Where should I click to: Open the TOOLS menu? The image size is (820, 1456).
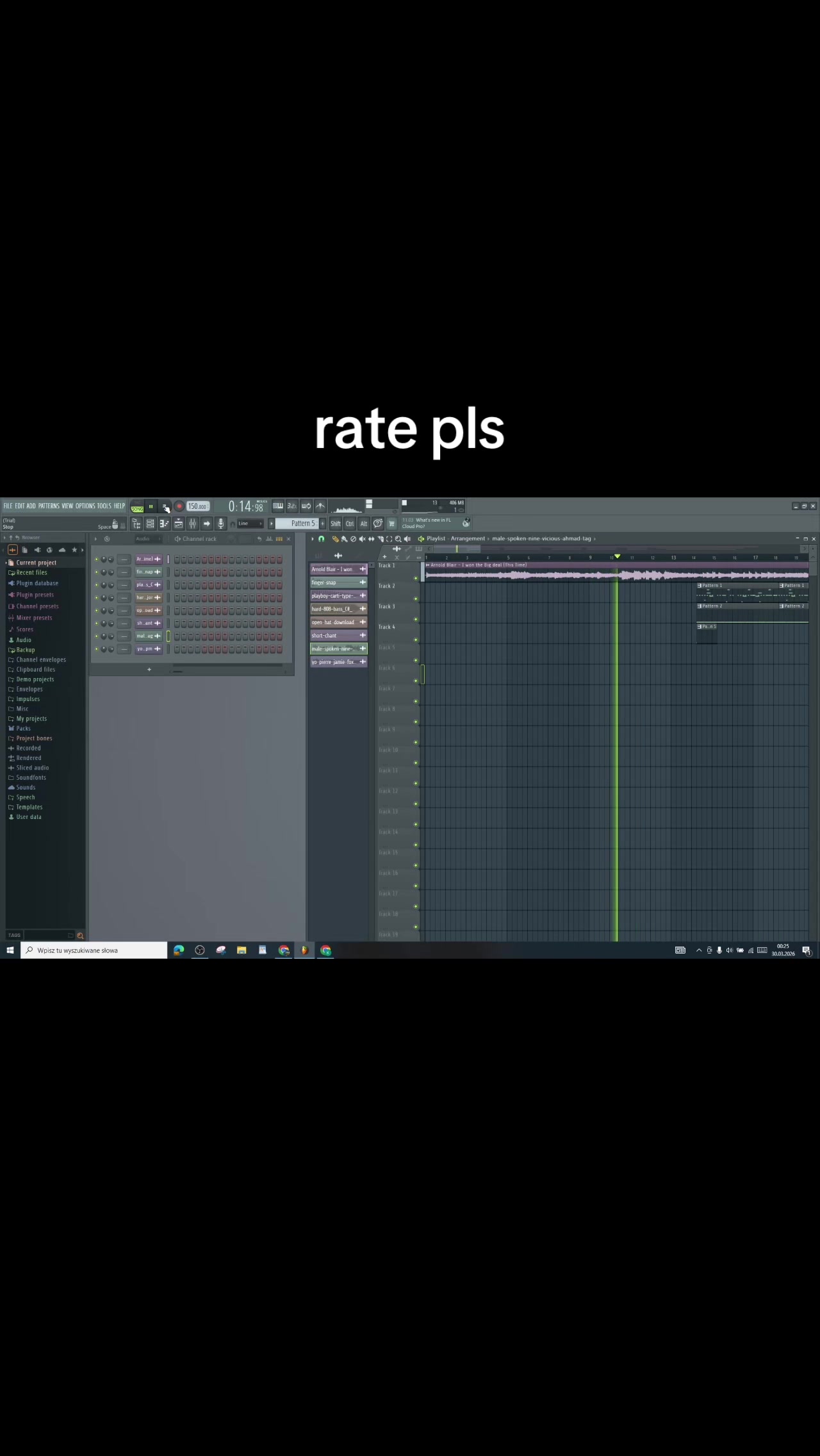104,506
